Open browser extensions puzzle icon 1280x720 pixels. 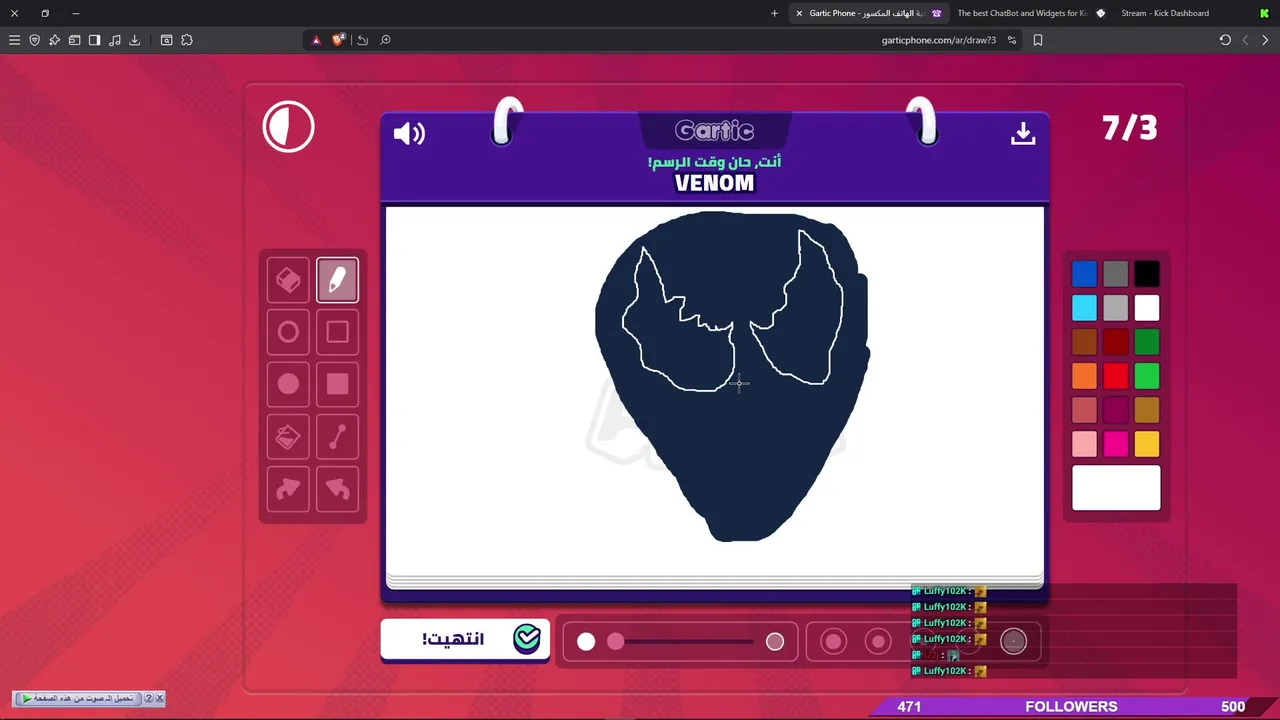tap(186, 40)
